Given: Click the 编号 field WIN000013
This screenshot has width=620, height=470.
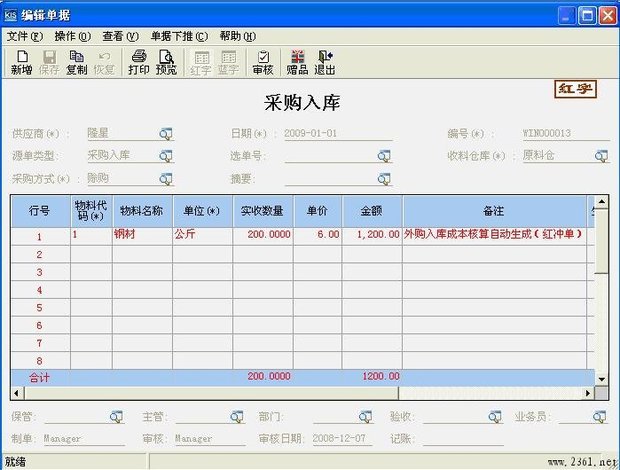Looking at the screenshot, I should coord(565,134).
